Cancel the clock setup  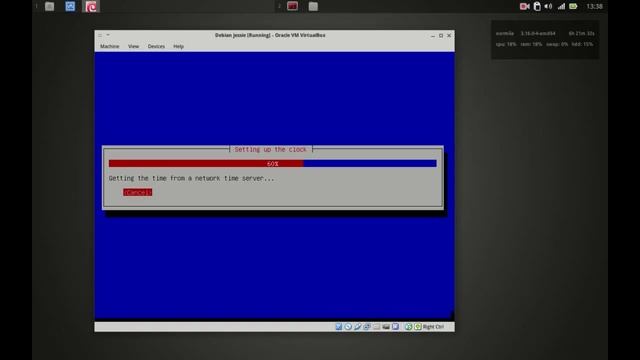click(138, 192)
